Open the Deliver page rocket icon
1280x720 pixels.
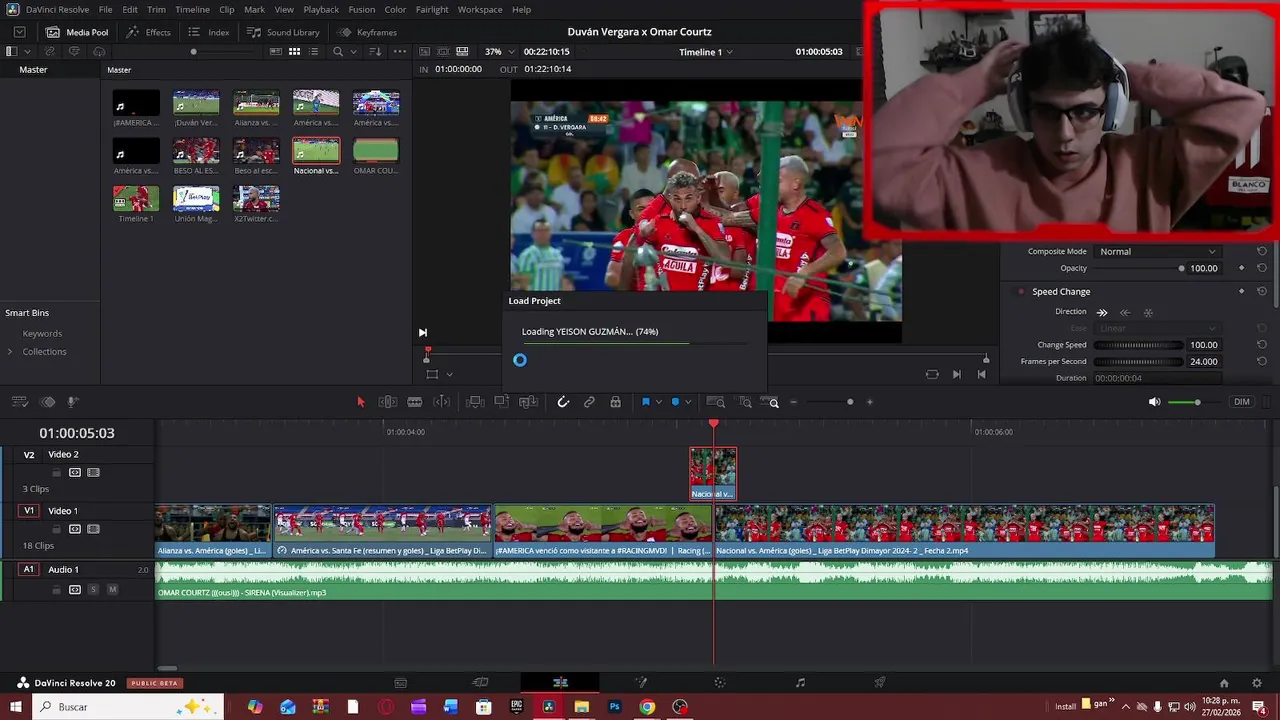[x=880, y=683]
